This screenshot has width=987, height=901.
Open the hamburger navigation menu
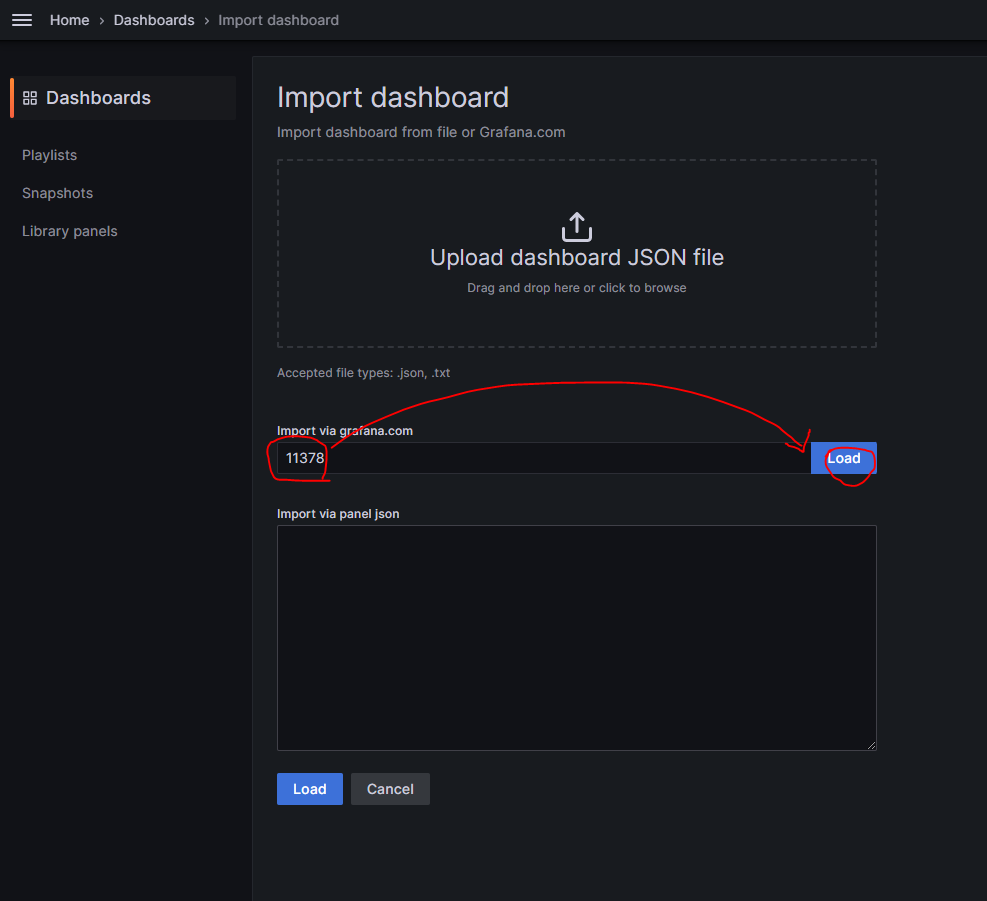[x=22, y=20]
